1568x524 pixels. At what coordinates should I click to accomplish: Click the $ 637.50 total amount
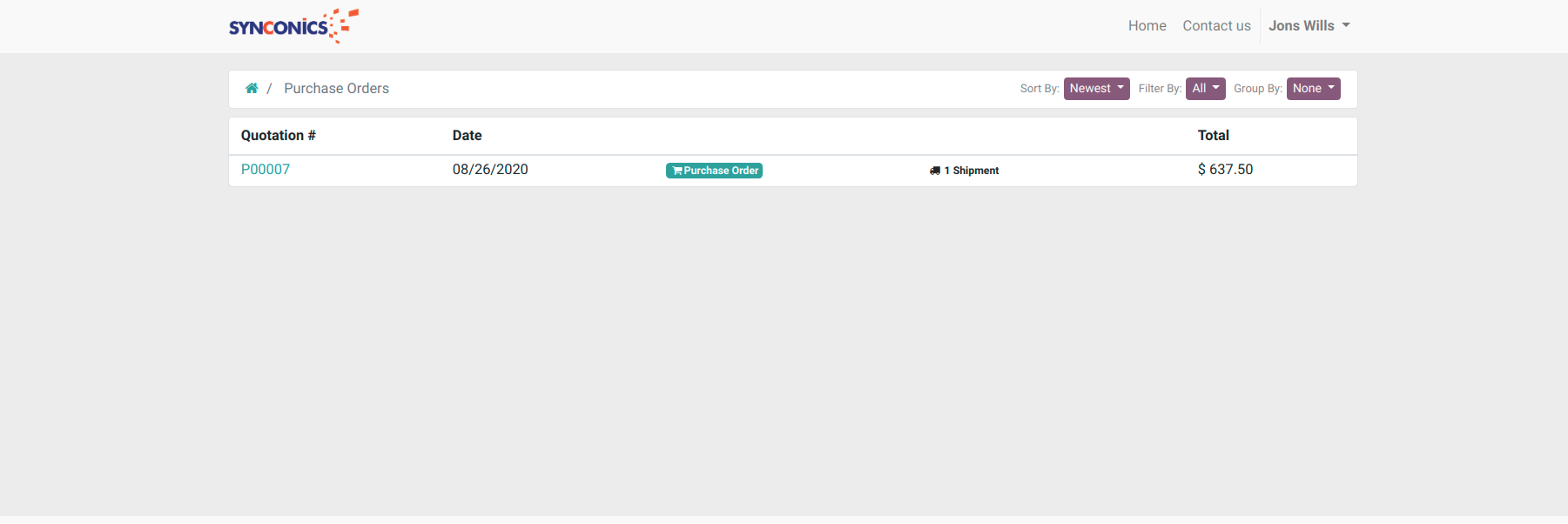tap(1225, 170)
